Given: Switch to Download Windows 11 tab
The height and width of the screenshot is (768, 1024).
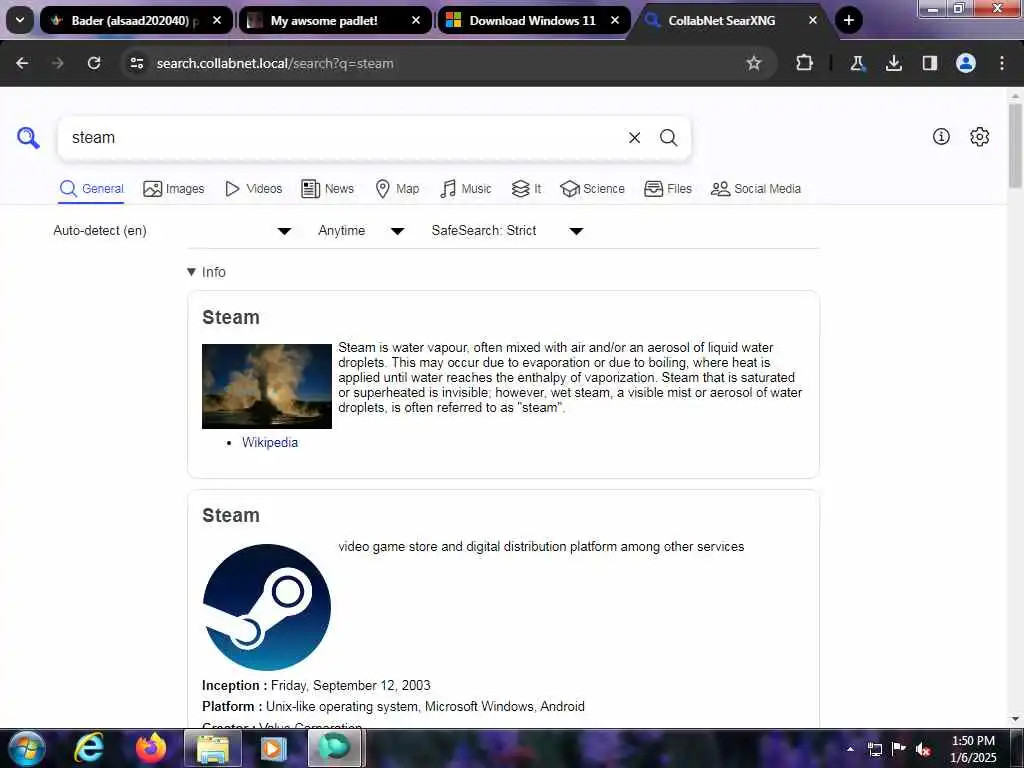Looking at the screenshot, I should coord(533,20).
